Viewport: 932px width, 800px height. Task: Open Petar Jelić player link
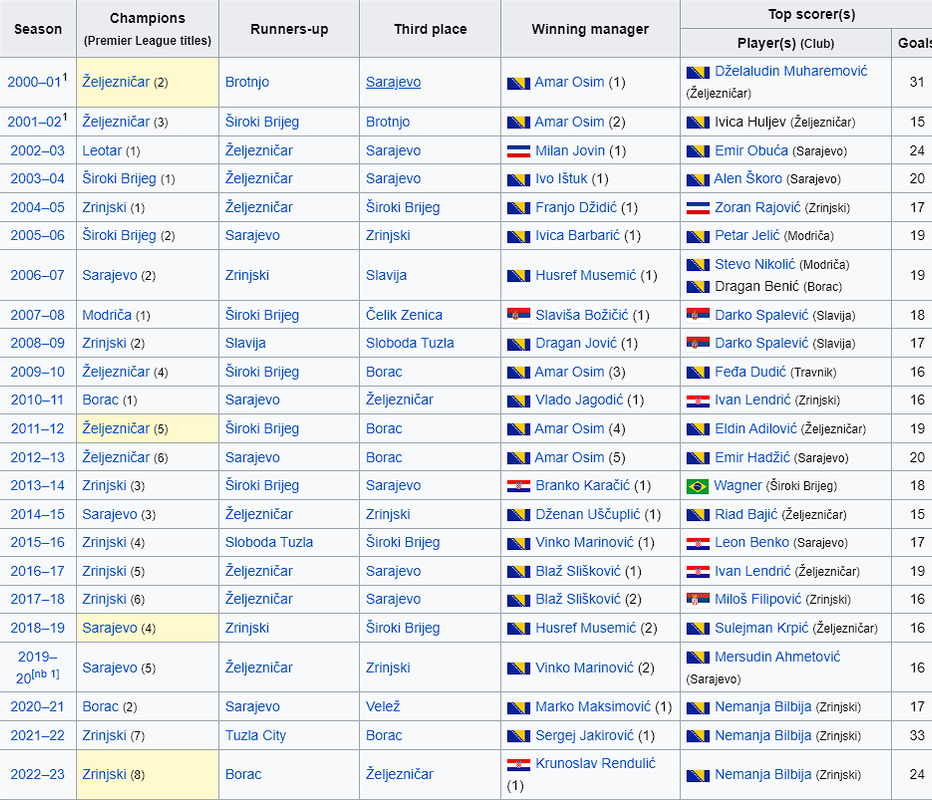(747, 235)
